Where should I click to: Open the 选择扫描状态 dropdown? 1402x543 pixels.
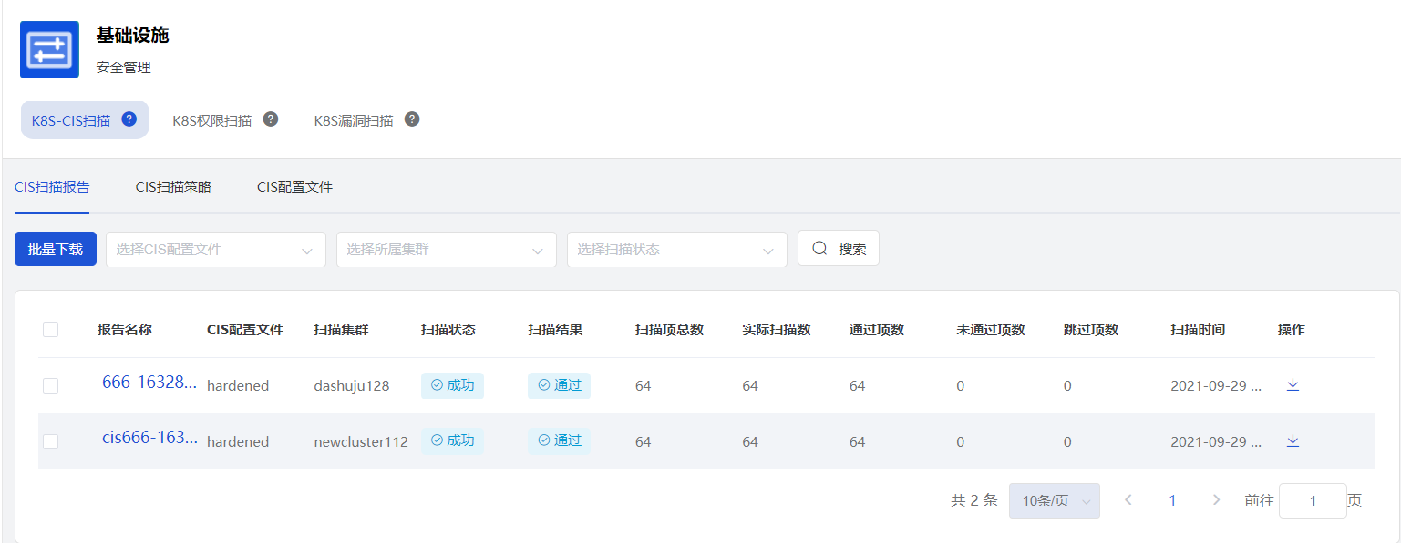[x=677, y=249]
